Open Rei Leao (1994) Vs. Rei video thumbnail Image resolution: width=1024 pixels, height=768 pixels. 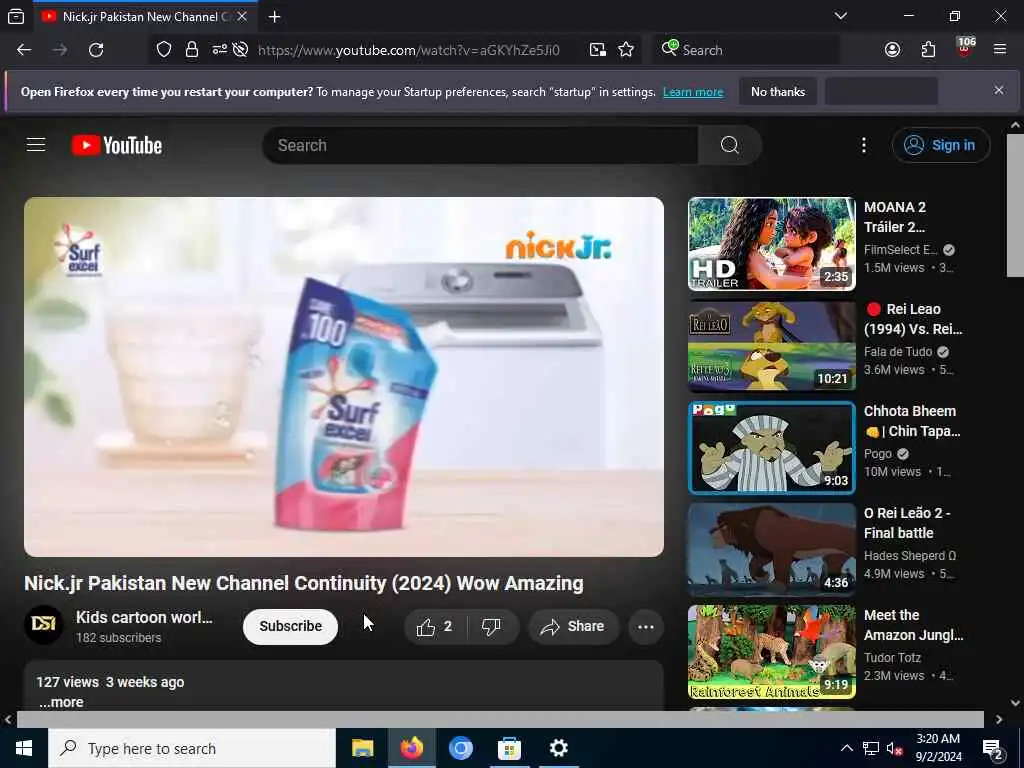click(771, 345)
